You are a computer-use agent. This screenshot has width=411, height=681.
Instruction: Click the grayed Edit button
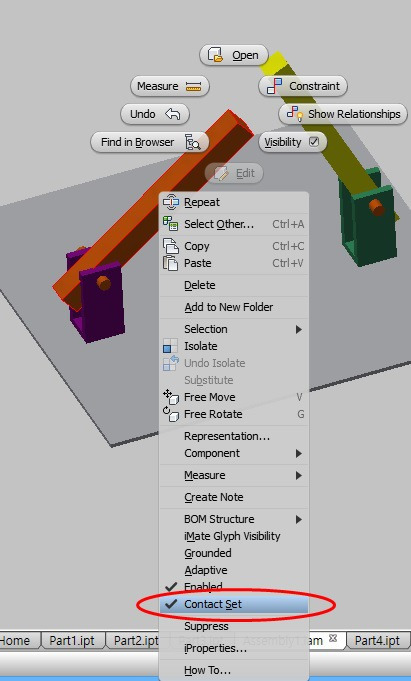click(x=234, y=173)
